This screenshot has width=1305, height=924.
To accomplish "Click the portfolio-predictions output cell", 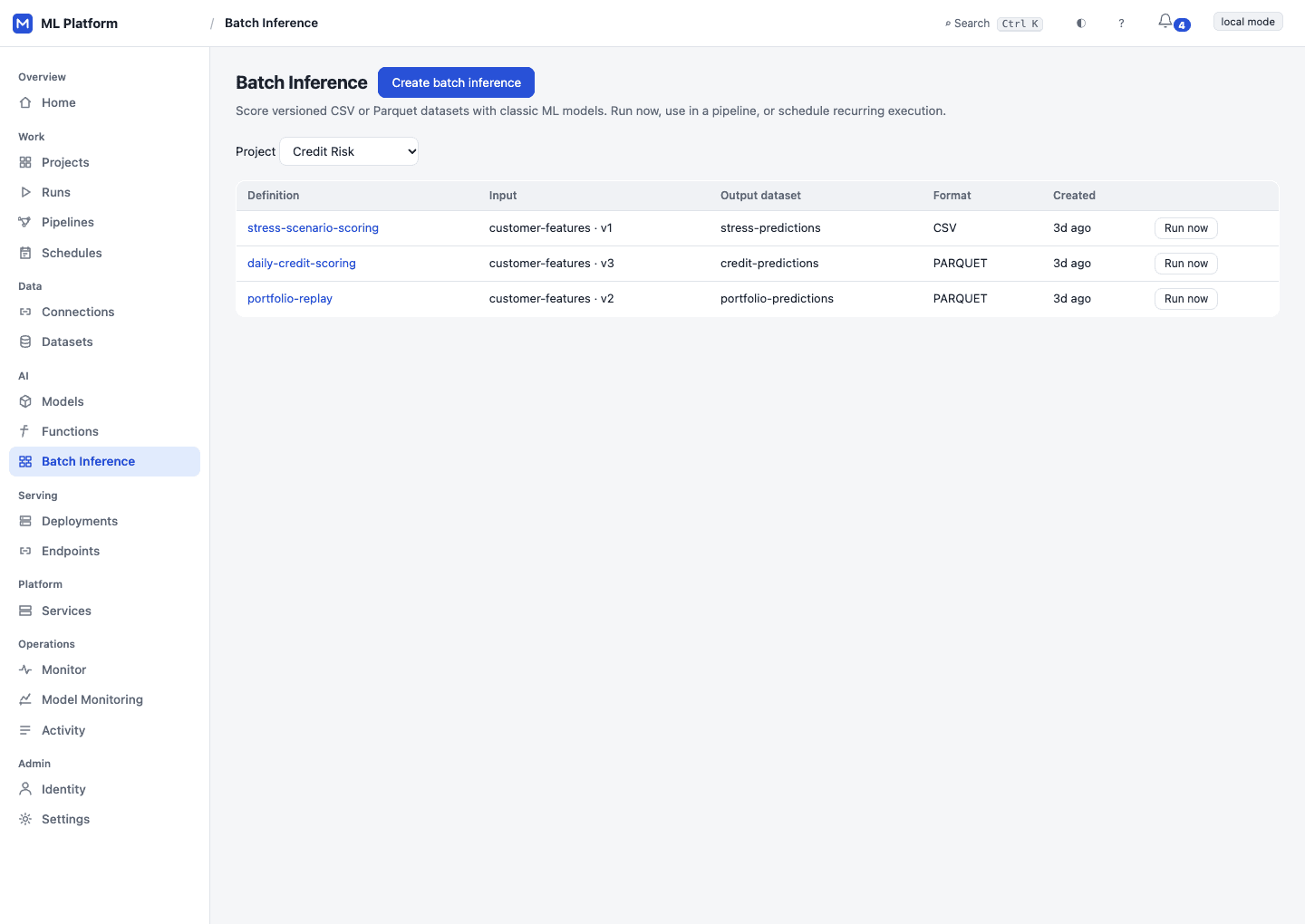I will 777,299.
